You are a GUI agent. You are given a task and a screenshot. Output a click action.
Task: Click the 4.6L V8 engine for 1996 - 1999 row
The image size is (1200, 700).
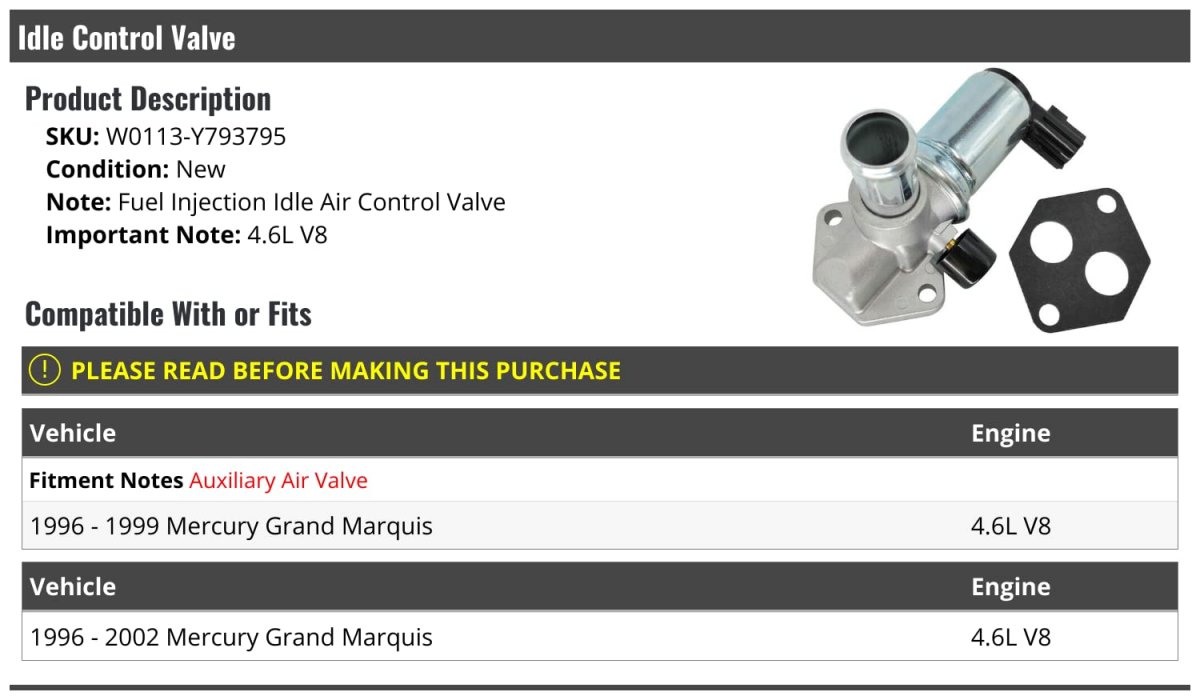1011,526
